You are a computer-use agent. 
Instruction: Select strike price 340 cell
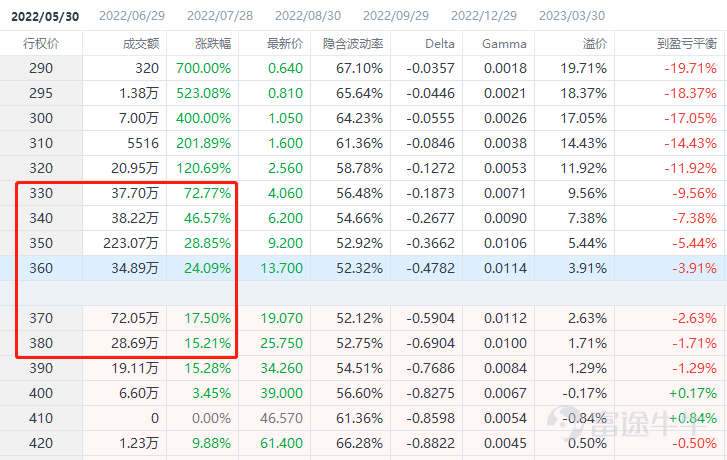(x=41, y=218)
